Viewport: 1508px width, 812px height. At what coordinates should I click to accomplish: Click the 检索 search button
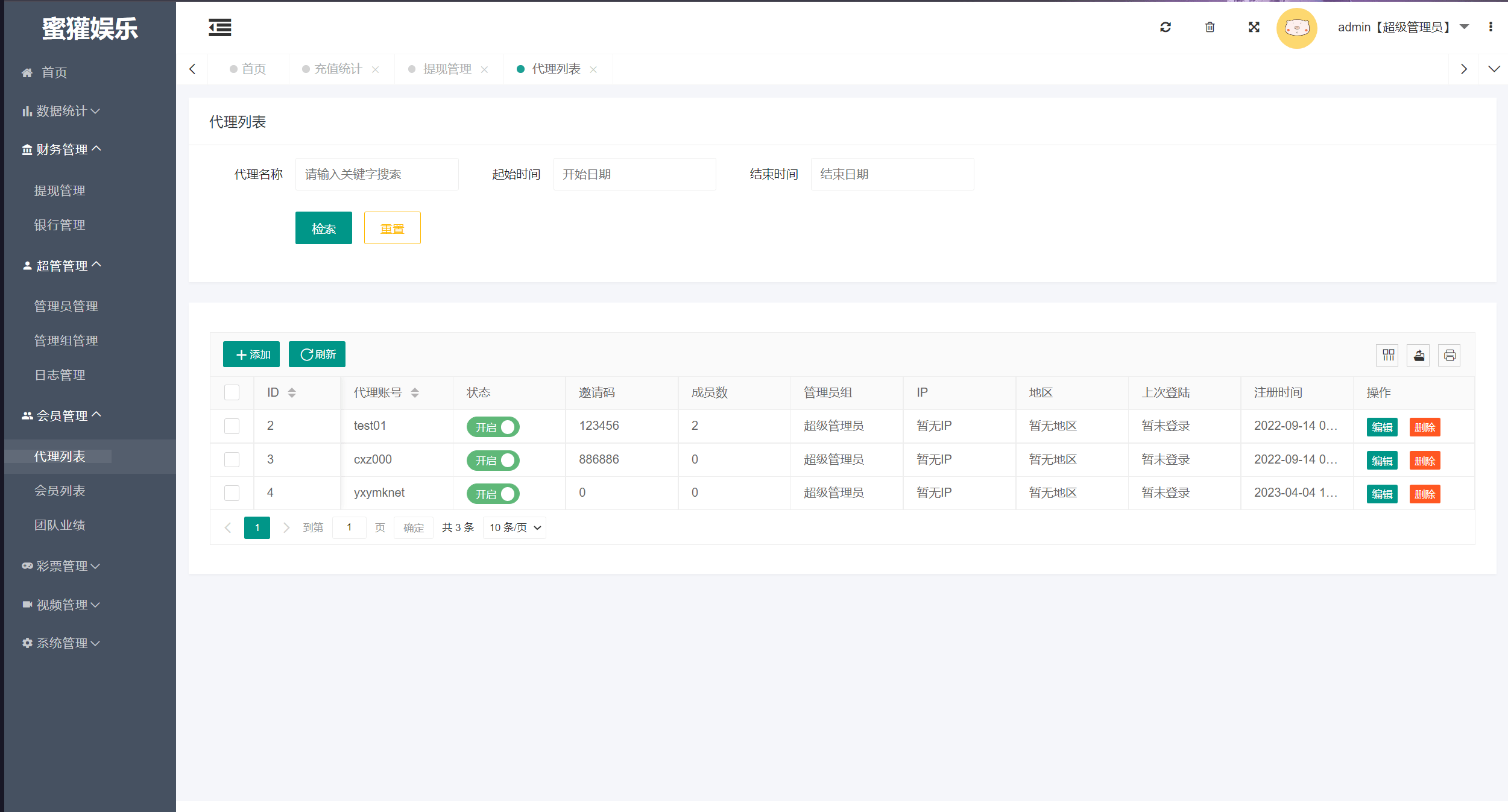pyautogui.click(x=323, y=228)
